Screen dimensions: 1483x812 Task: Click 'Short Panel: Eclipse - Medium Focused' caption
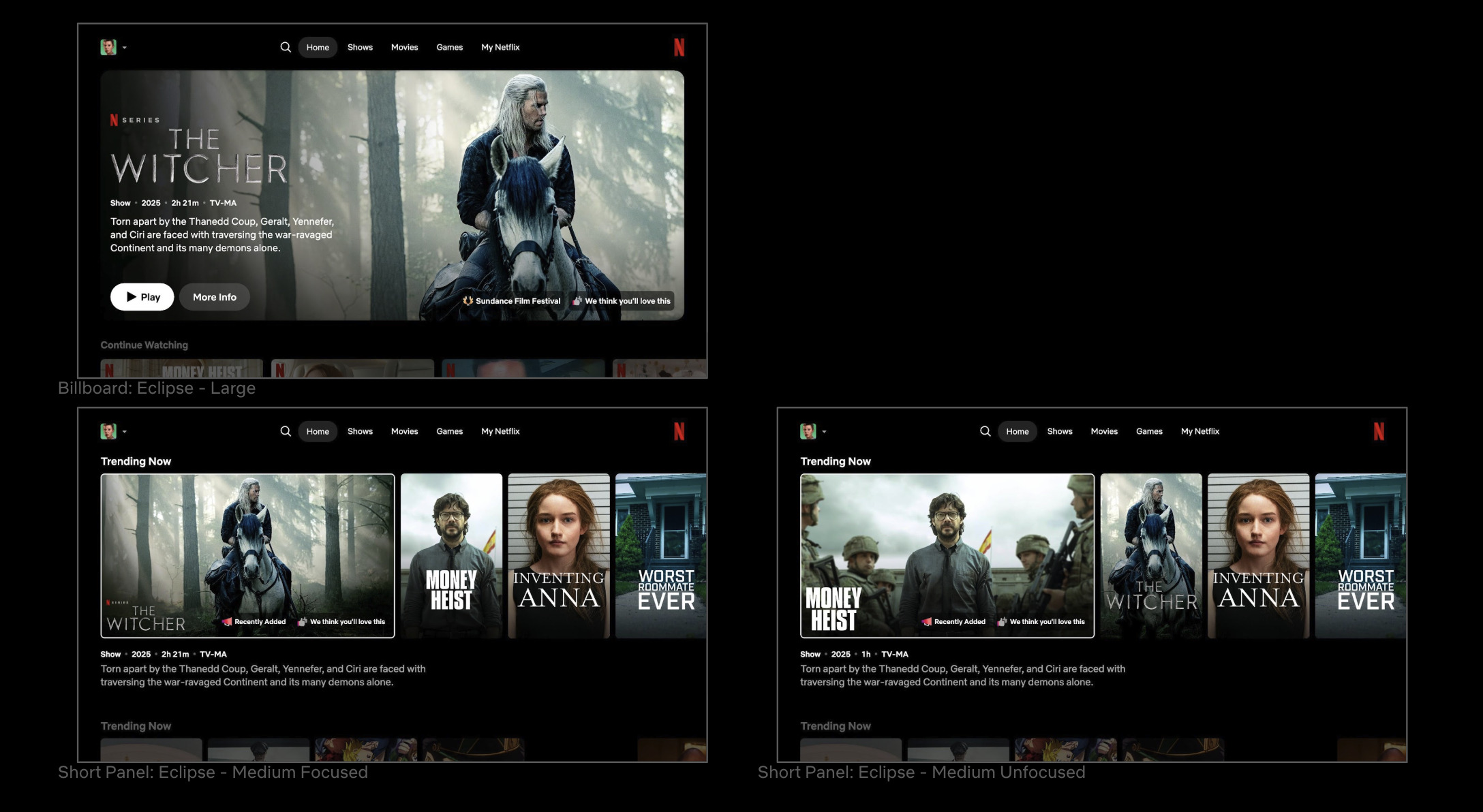click(x=213, y=772)
